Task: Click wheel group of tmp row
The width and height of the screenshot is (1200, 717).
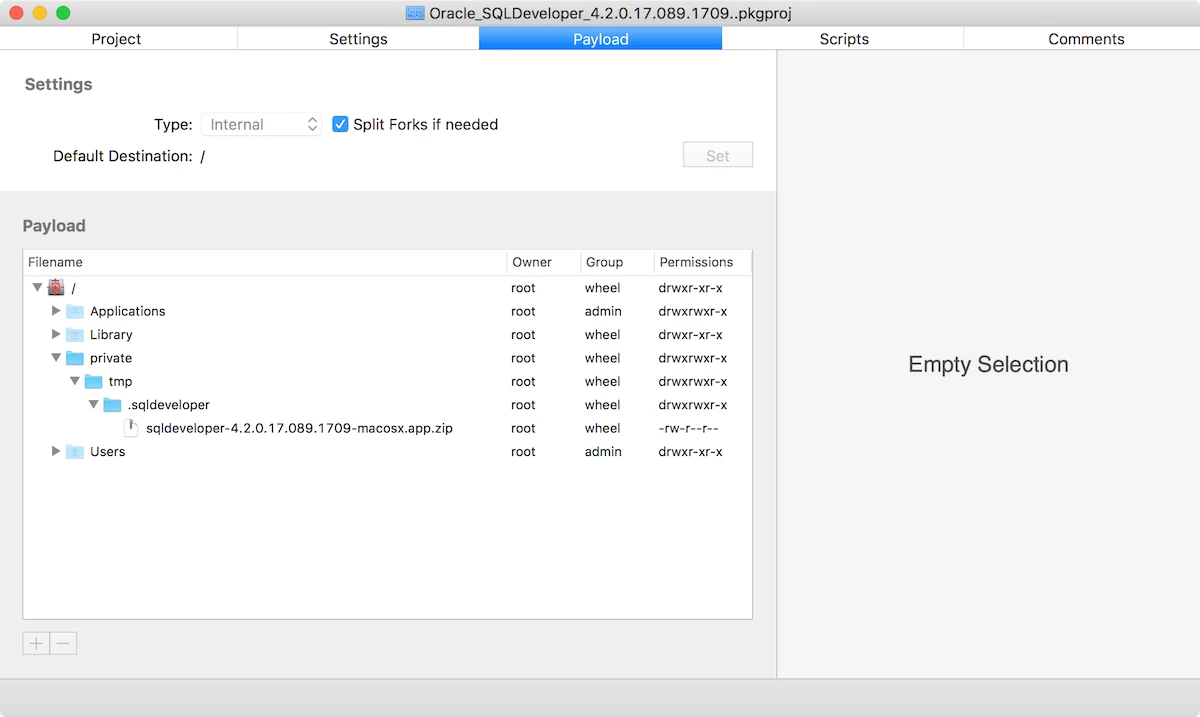Action: [602, 381]
